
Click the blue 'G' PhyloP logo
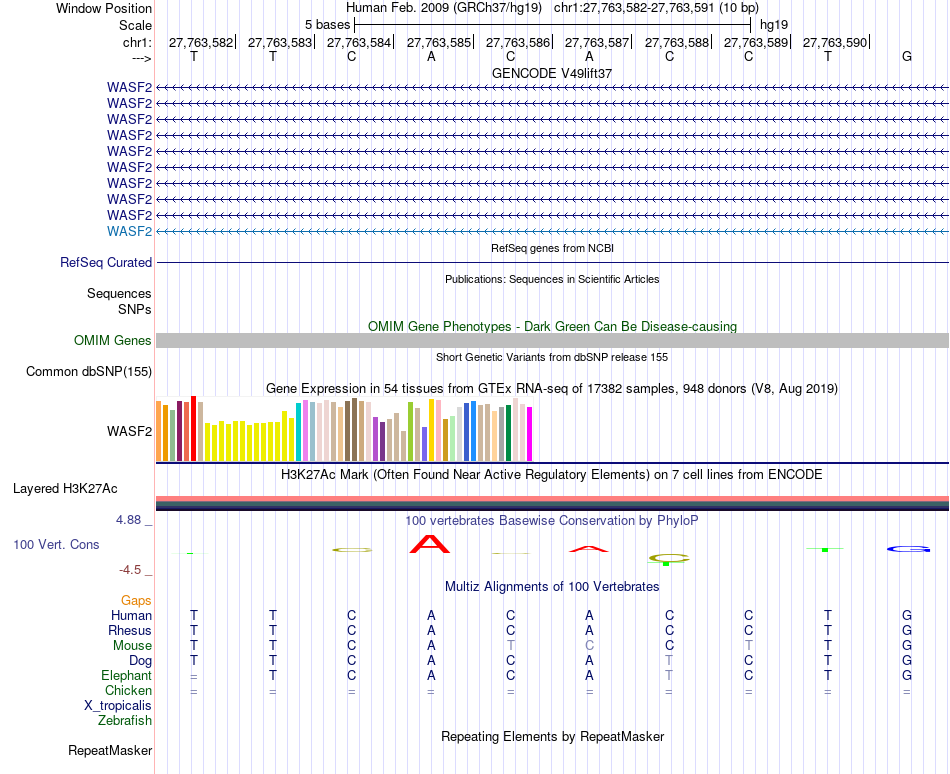click(908, 549)
